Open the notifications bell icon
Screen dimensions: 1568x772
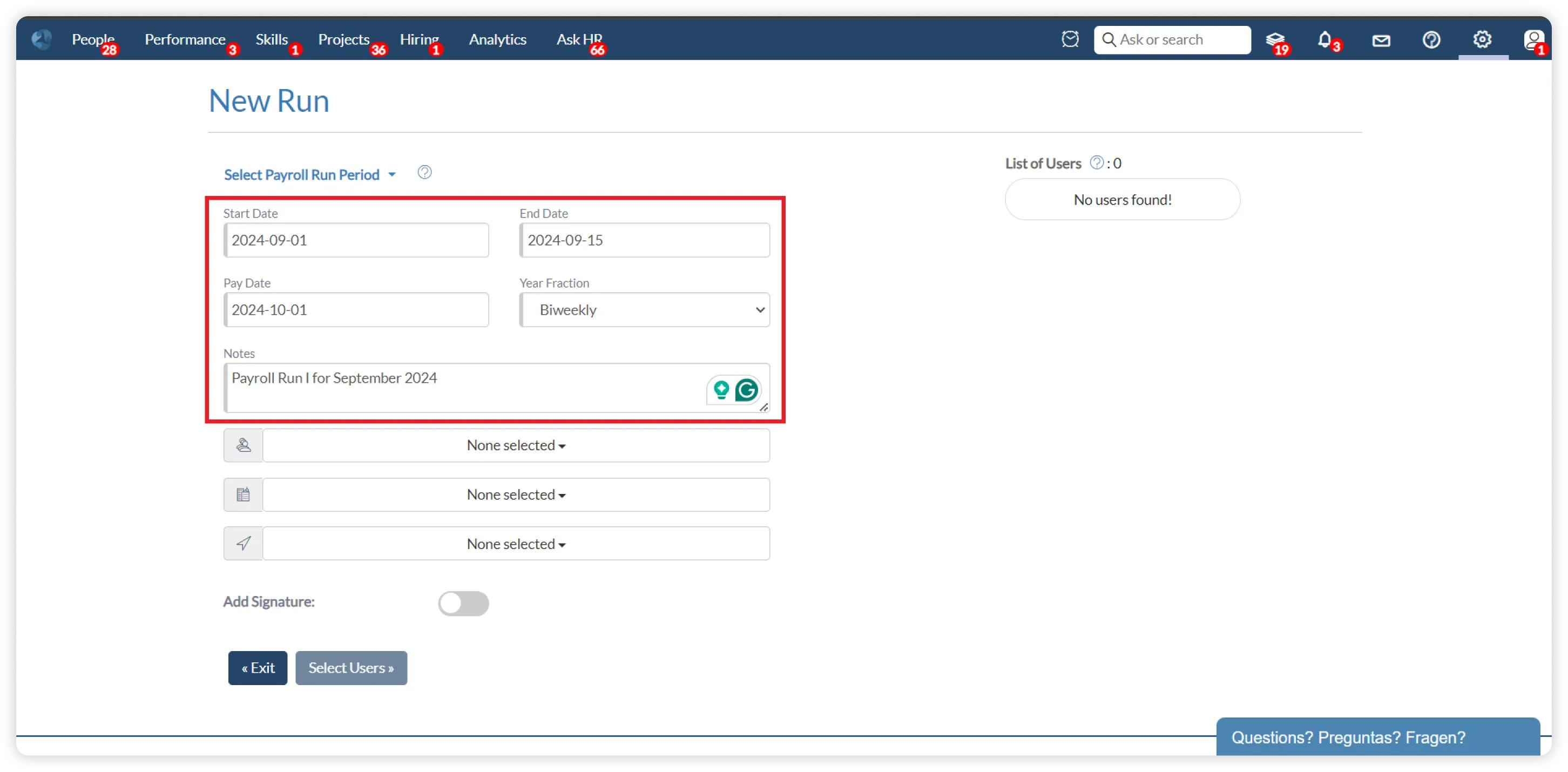tap(1324, 39)
